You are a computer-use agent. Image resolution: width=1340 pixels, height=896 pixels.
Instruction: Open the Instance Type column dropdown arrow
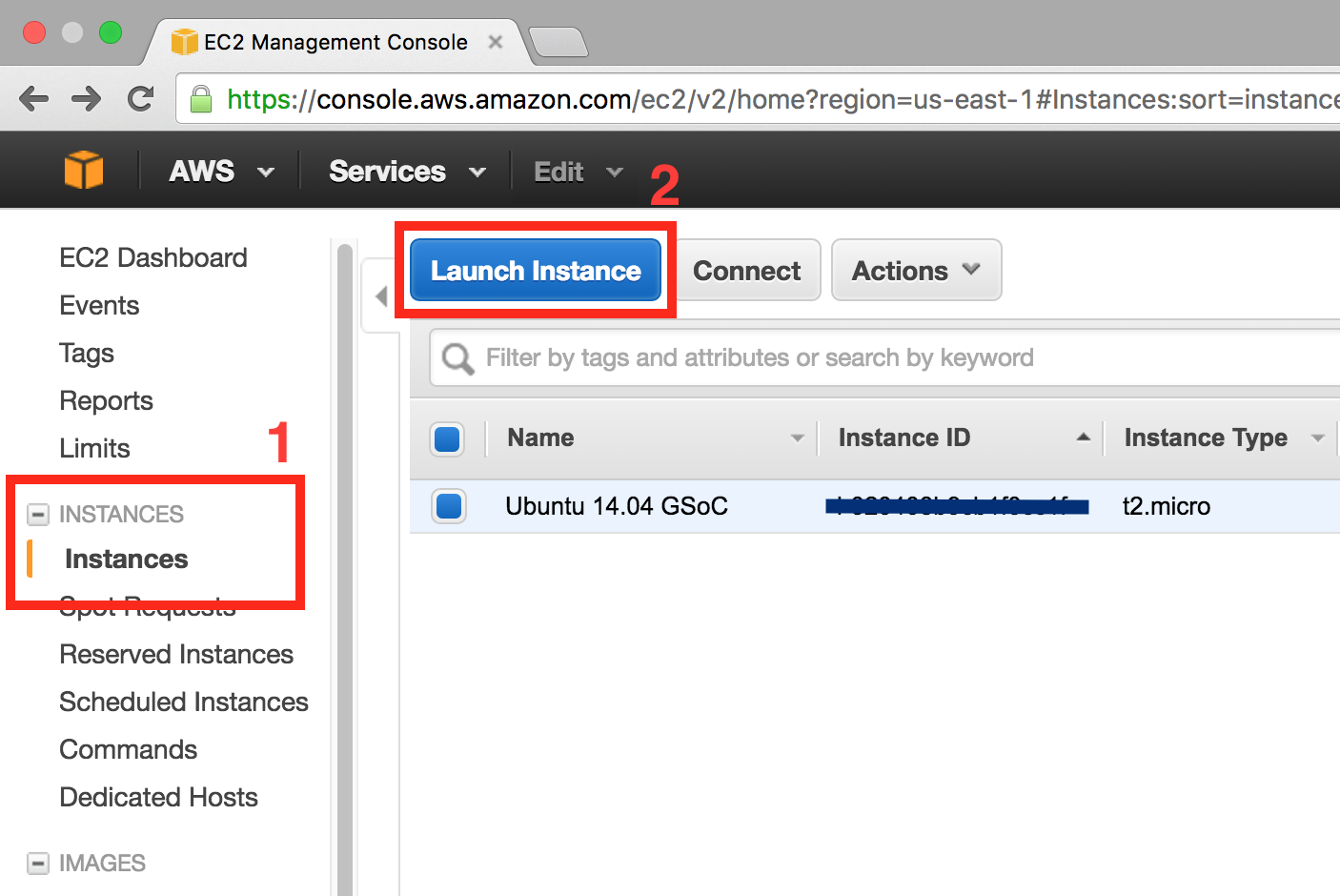[x=1318, y=438]
